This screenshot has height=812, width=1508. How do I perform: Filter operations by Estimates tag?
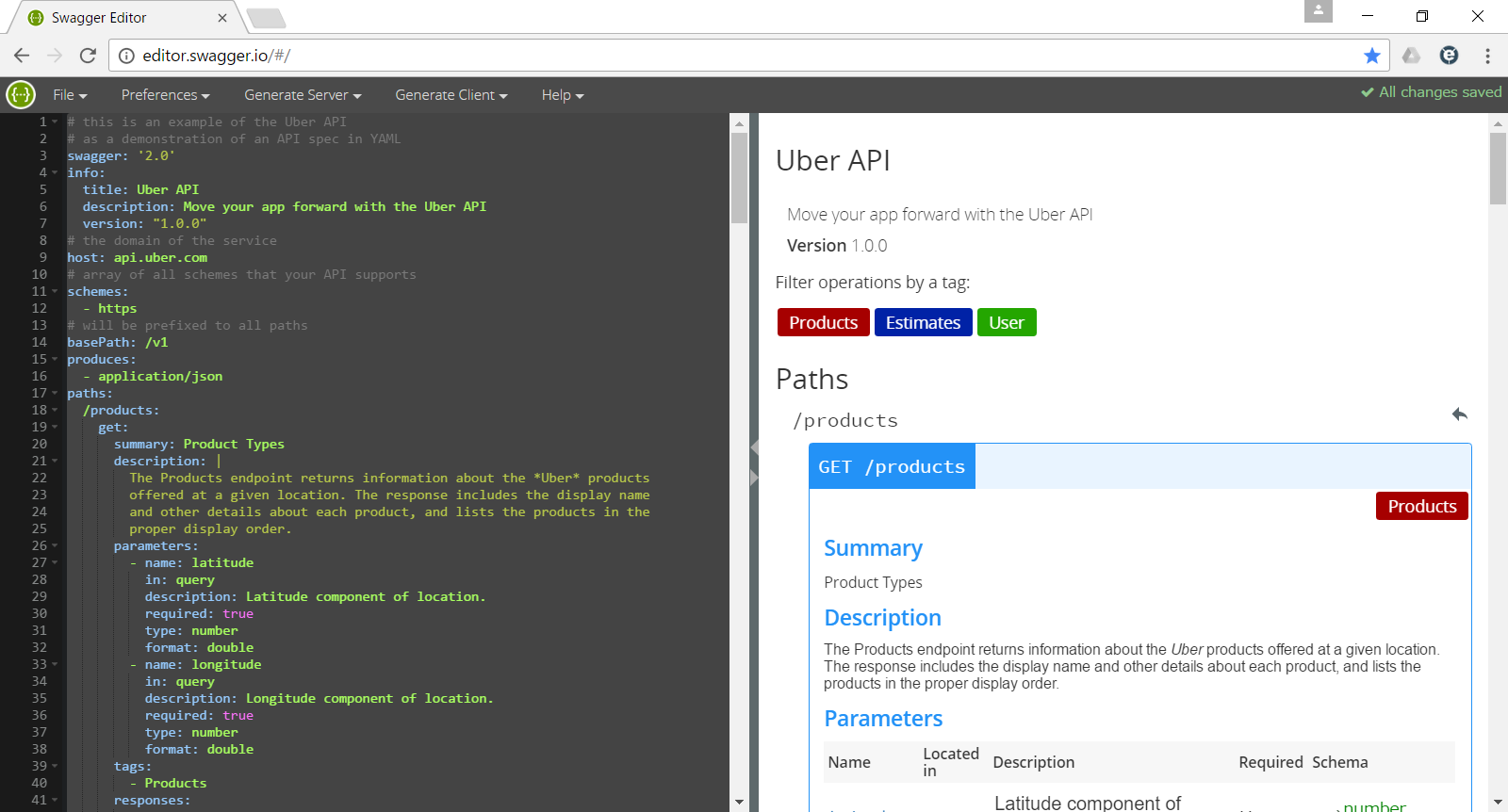pos(924,322)
